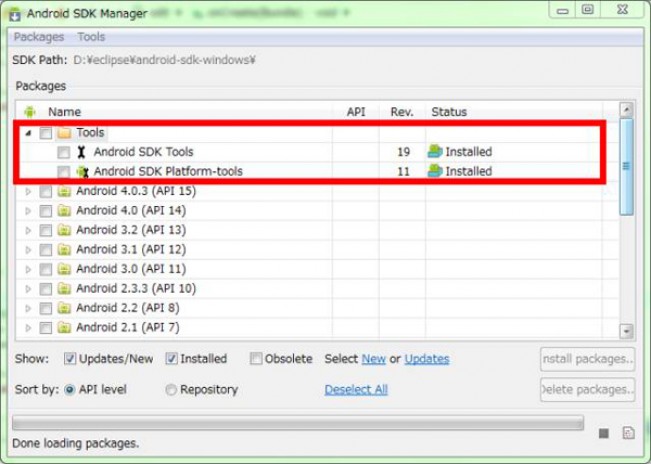Check the Android 2.1 (API 7) checkbox

point(46,328)
